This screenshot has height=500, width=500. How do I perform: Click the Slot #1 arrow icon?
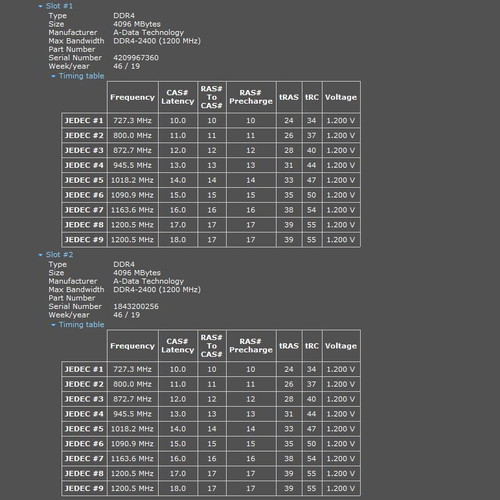pyautogui.click(x=40, y=6)
